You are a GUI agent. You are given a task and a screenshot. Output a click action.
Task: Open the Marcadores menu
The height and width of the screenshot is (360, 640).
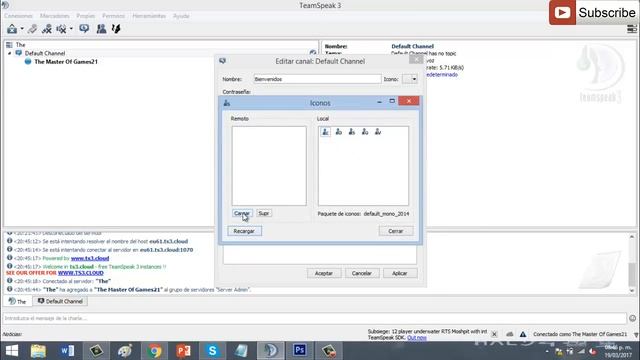click(55, 16)
